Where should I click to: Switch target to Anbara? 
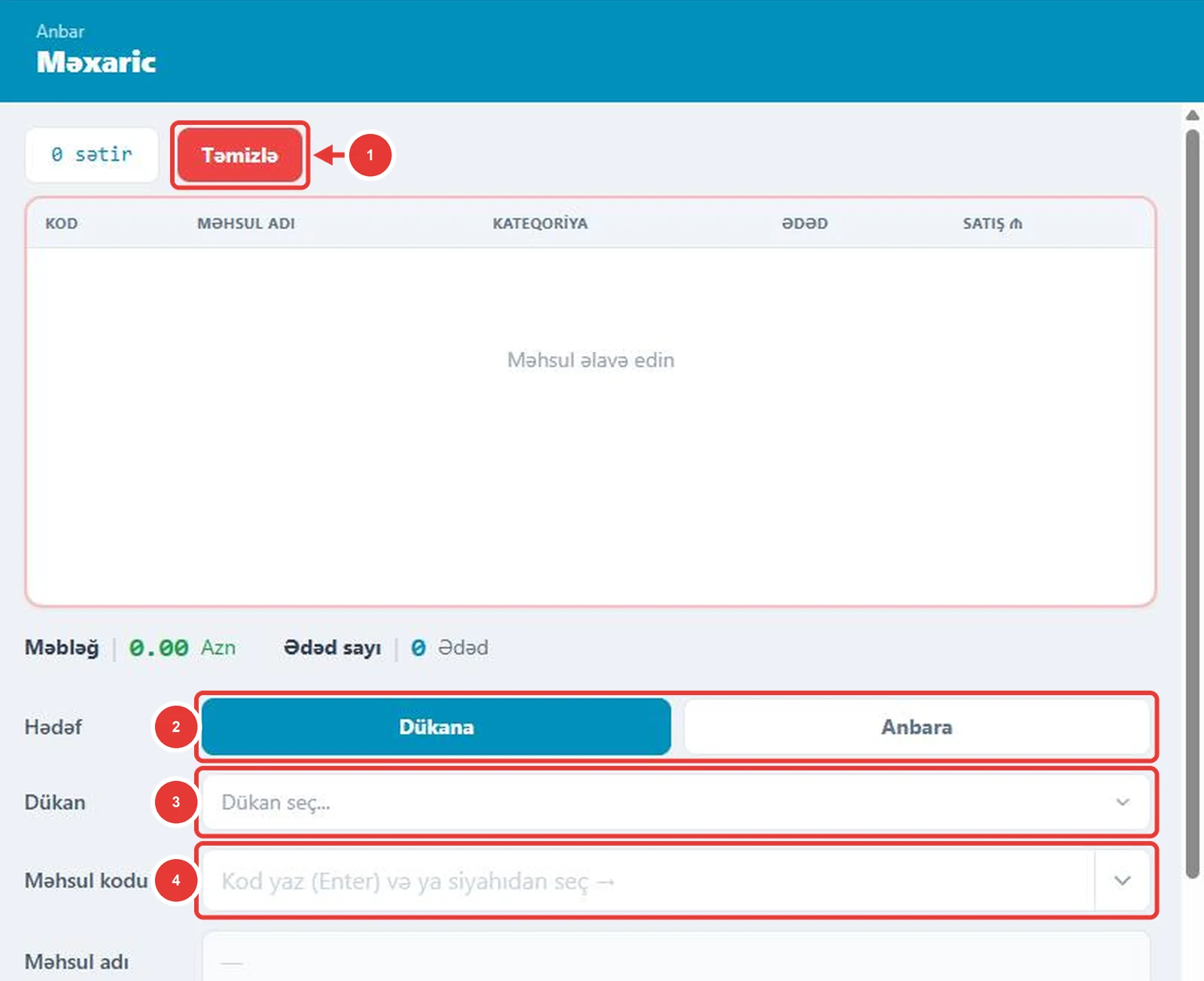tap(917, 727)
